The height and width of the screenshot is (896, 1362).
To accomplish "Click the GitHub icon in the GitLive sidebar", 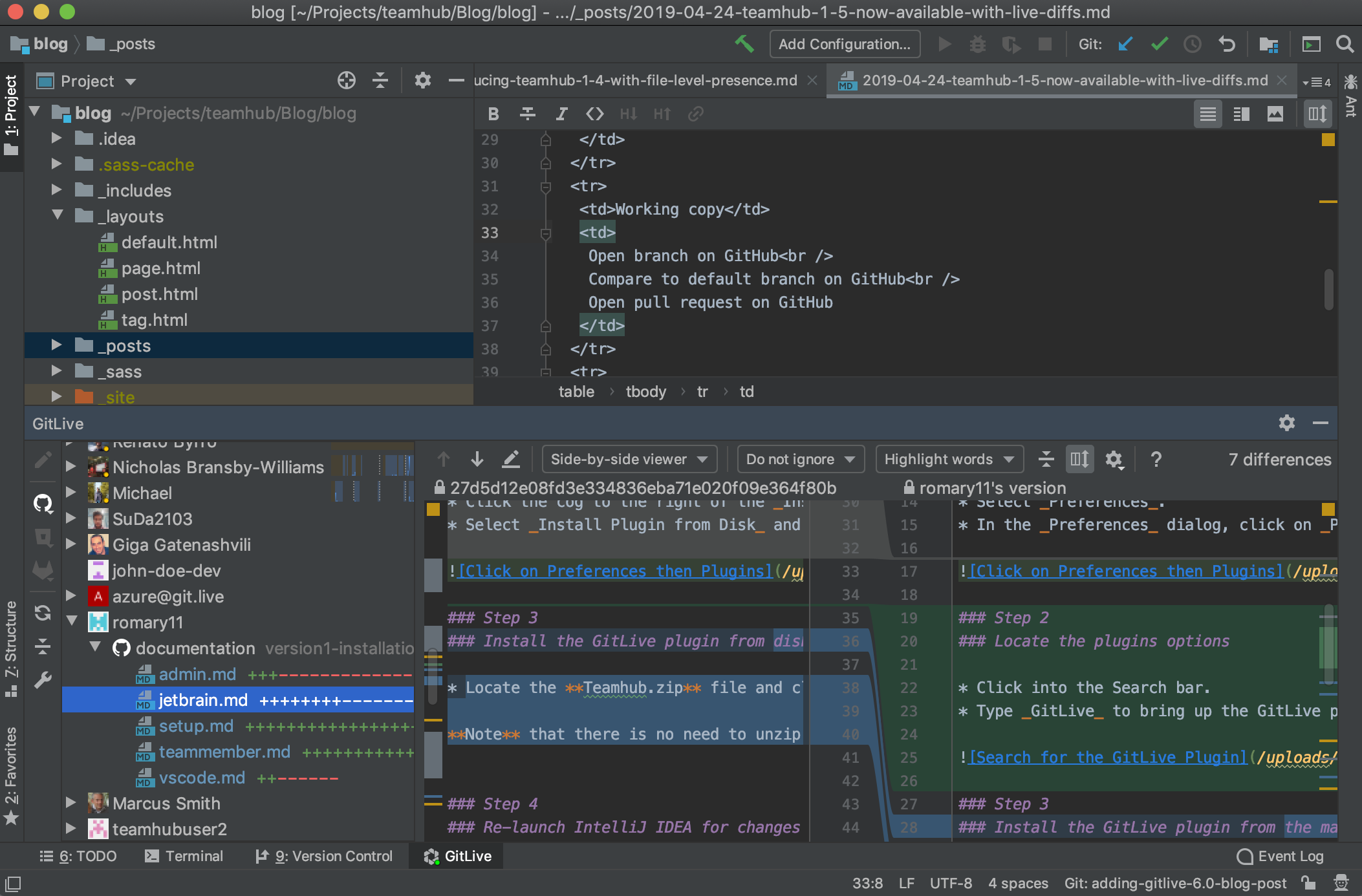I will pyautogui.click(x=43, y=502).
